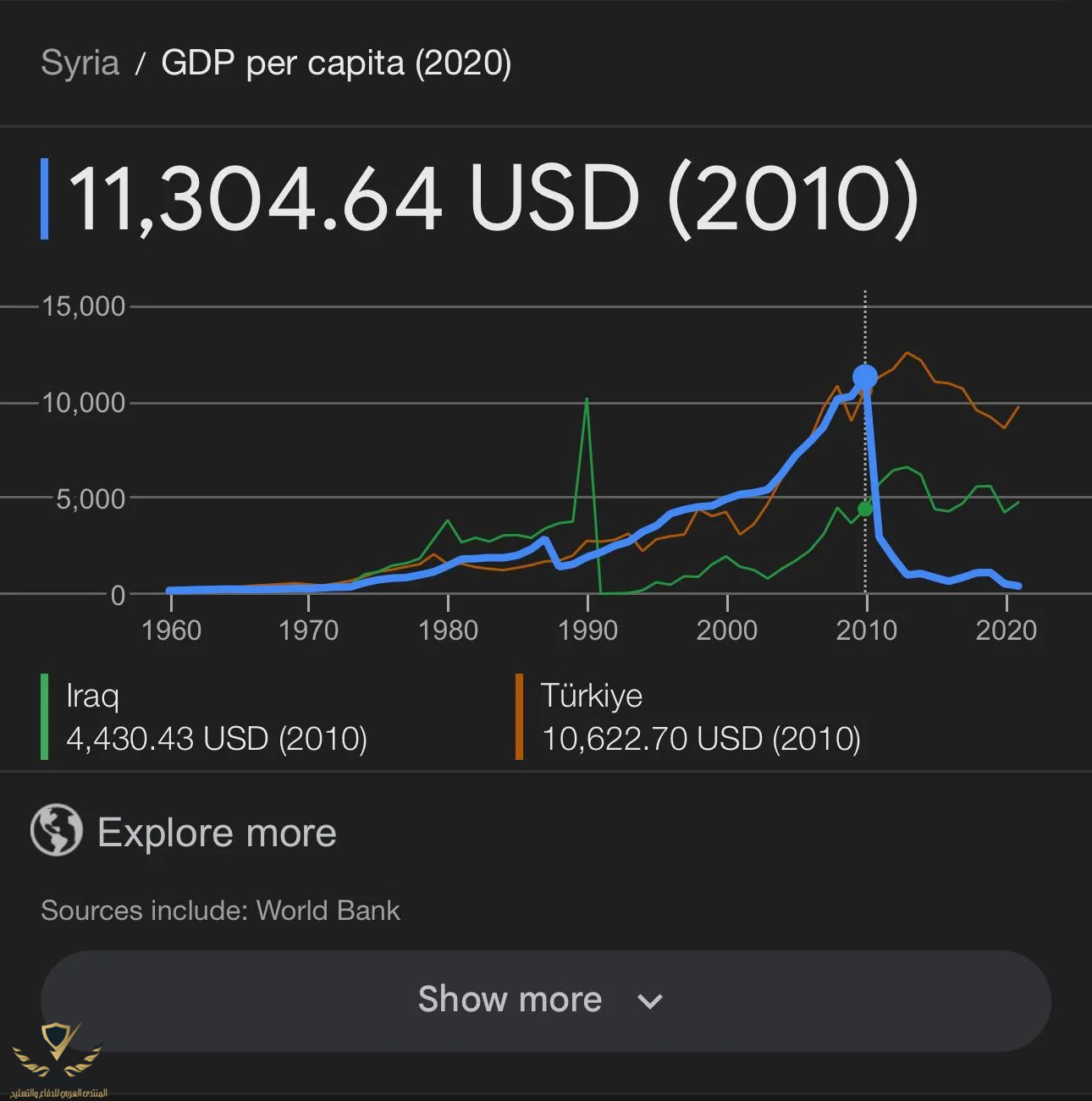Click the globe icon beside Explore more

57,830
